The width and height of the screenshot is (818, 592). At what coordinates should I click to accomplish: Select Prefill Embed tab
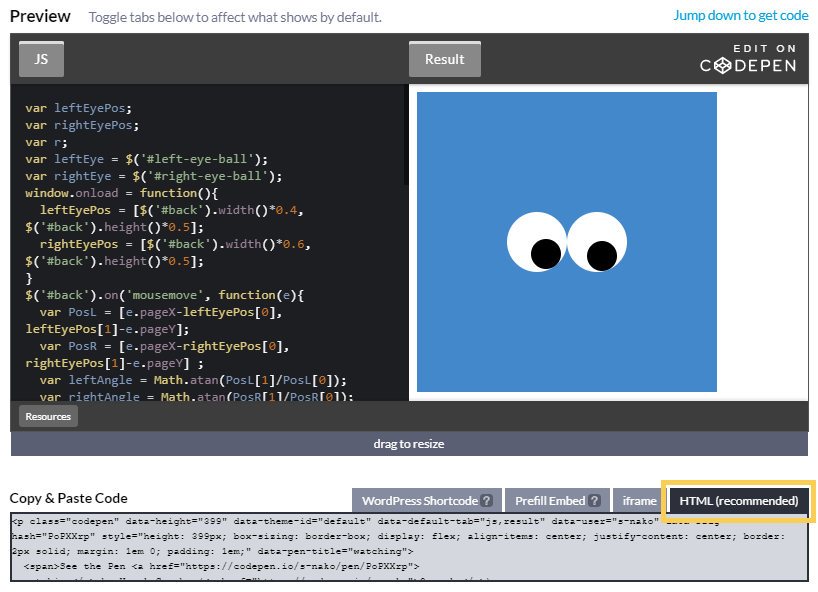(x=557, y=501)
